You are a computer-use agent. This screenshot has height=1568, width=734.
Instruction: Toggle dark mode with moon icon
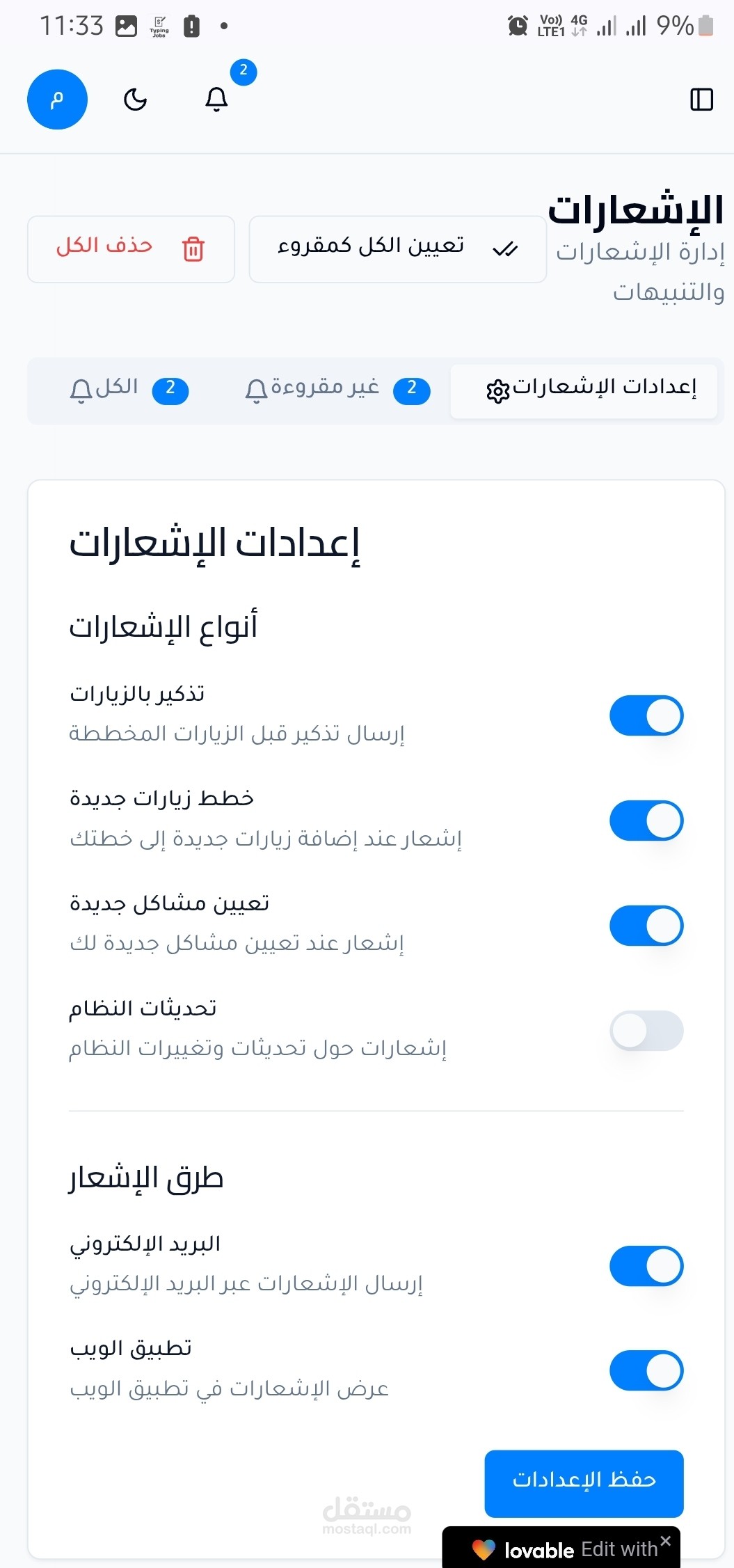(135, 100)
